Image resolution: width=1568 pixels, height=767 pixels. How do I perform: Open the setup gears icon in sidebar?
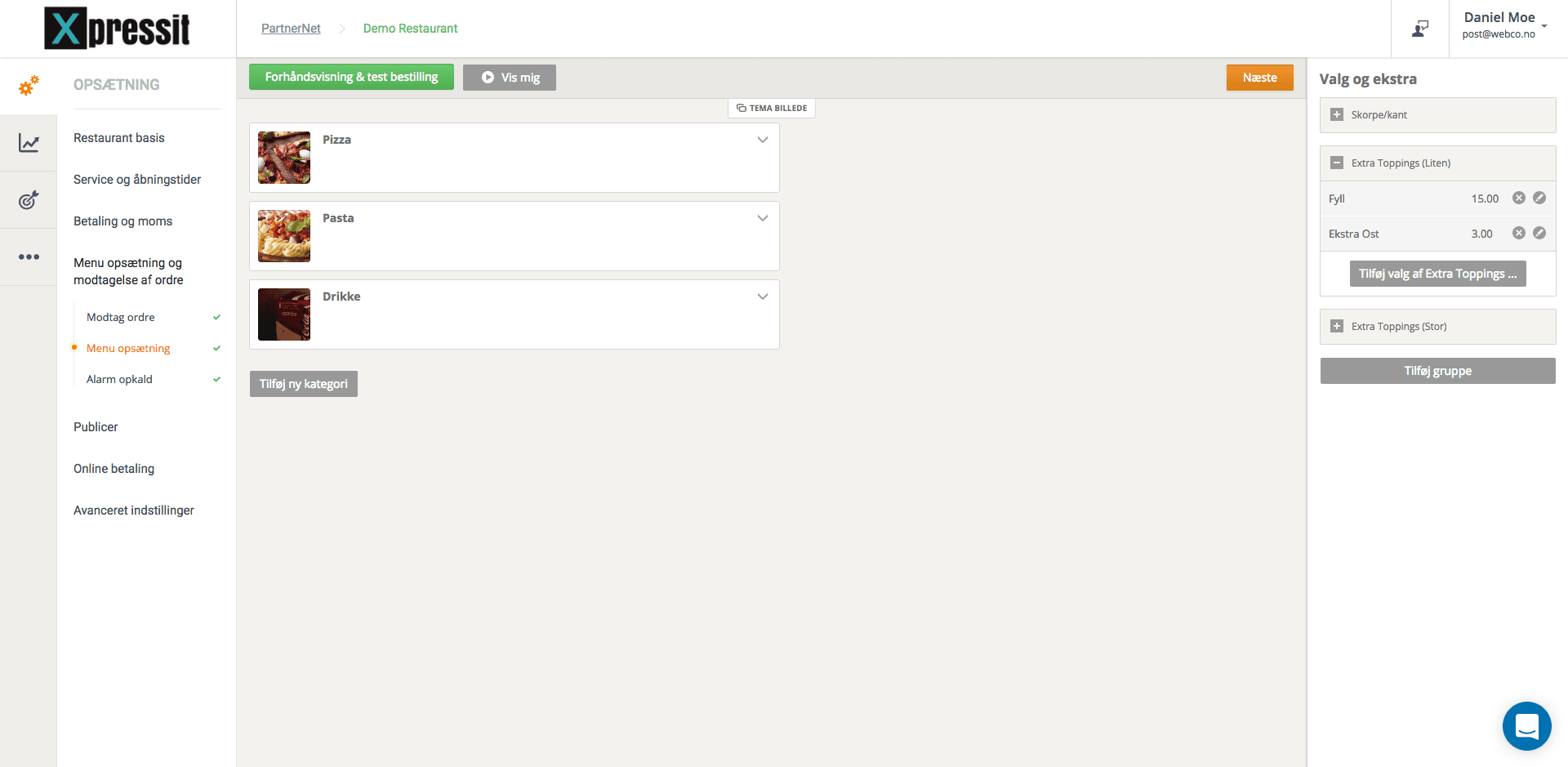tap(29, 86)
